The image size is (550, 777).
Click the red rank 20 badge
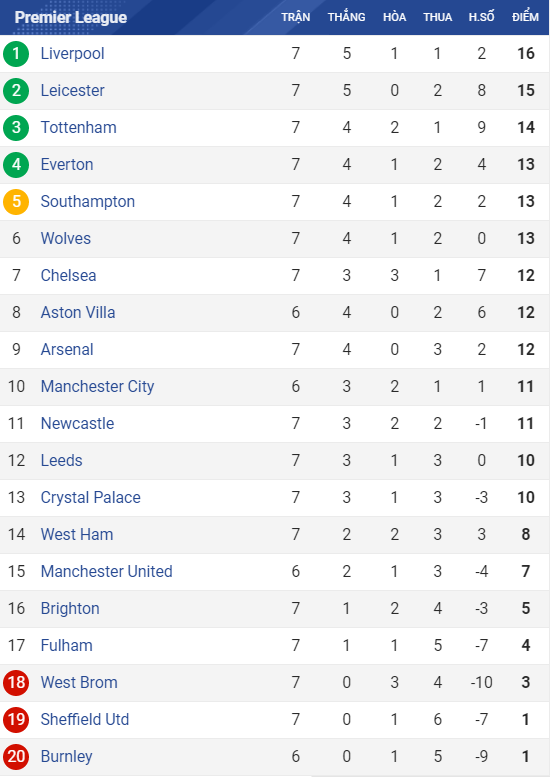[16, 757]
